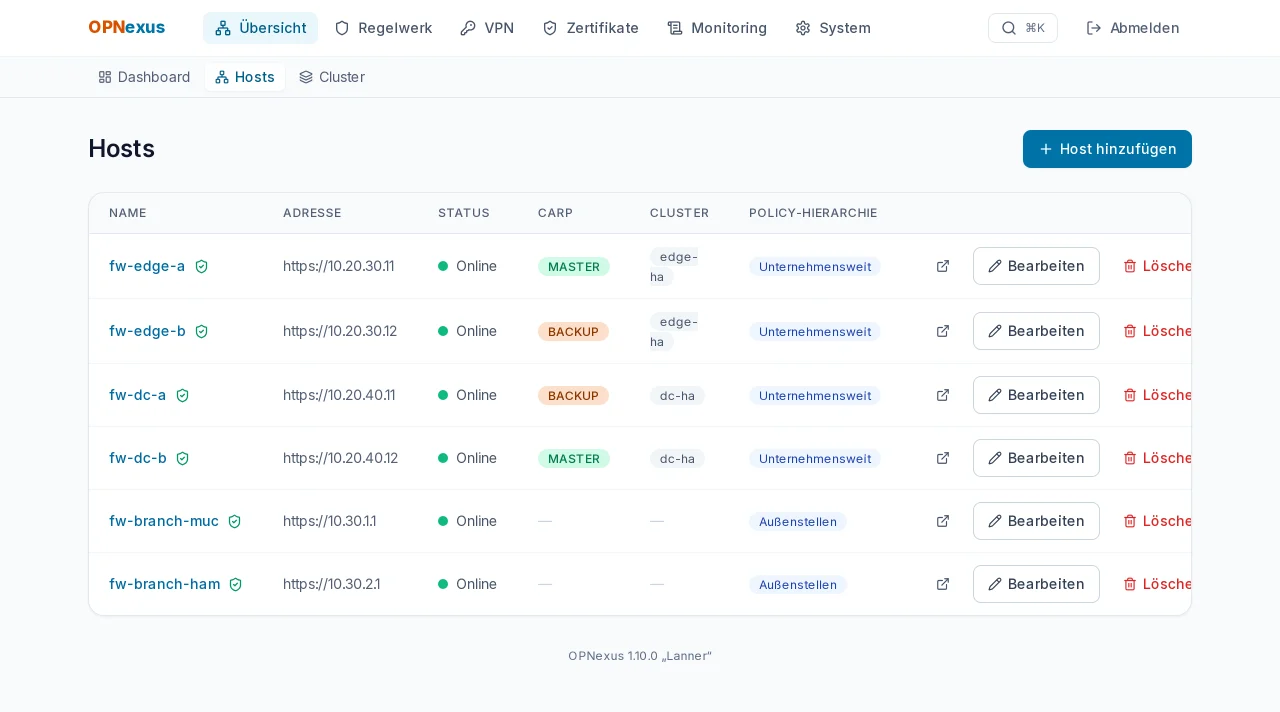Screen dimensions: 1280x712
Task: Click Bearbeiten for fw-branch-ham
Action: tap(1036, 584)
